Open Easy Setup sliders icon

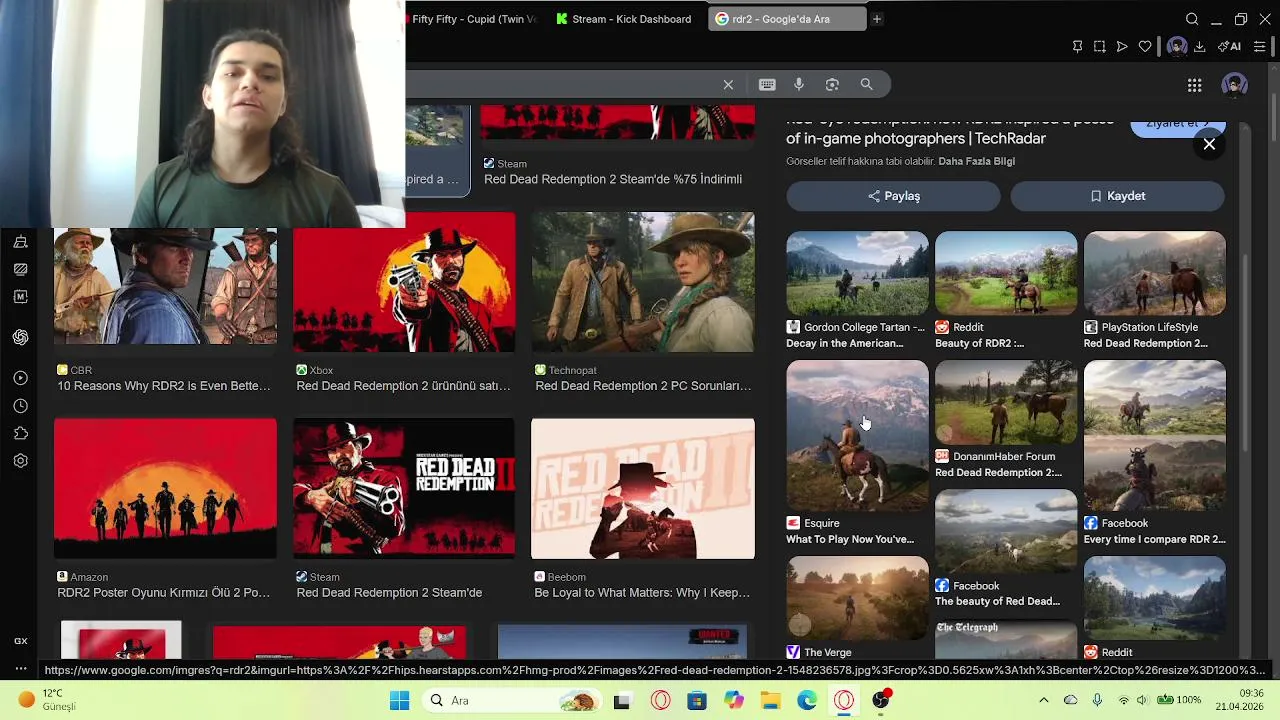(x=1260, y=46)
